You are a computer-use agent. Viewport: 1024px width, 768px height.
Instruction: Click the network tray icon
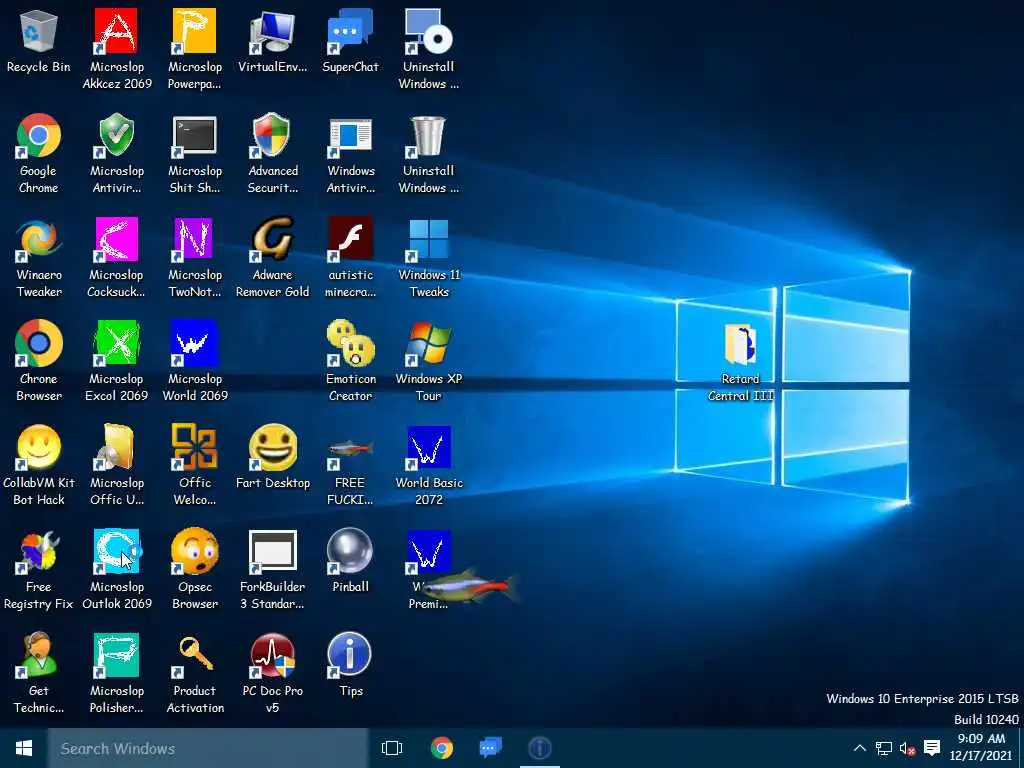[x=884, y=748]
